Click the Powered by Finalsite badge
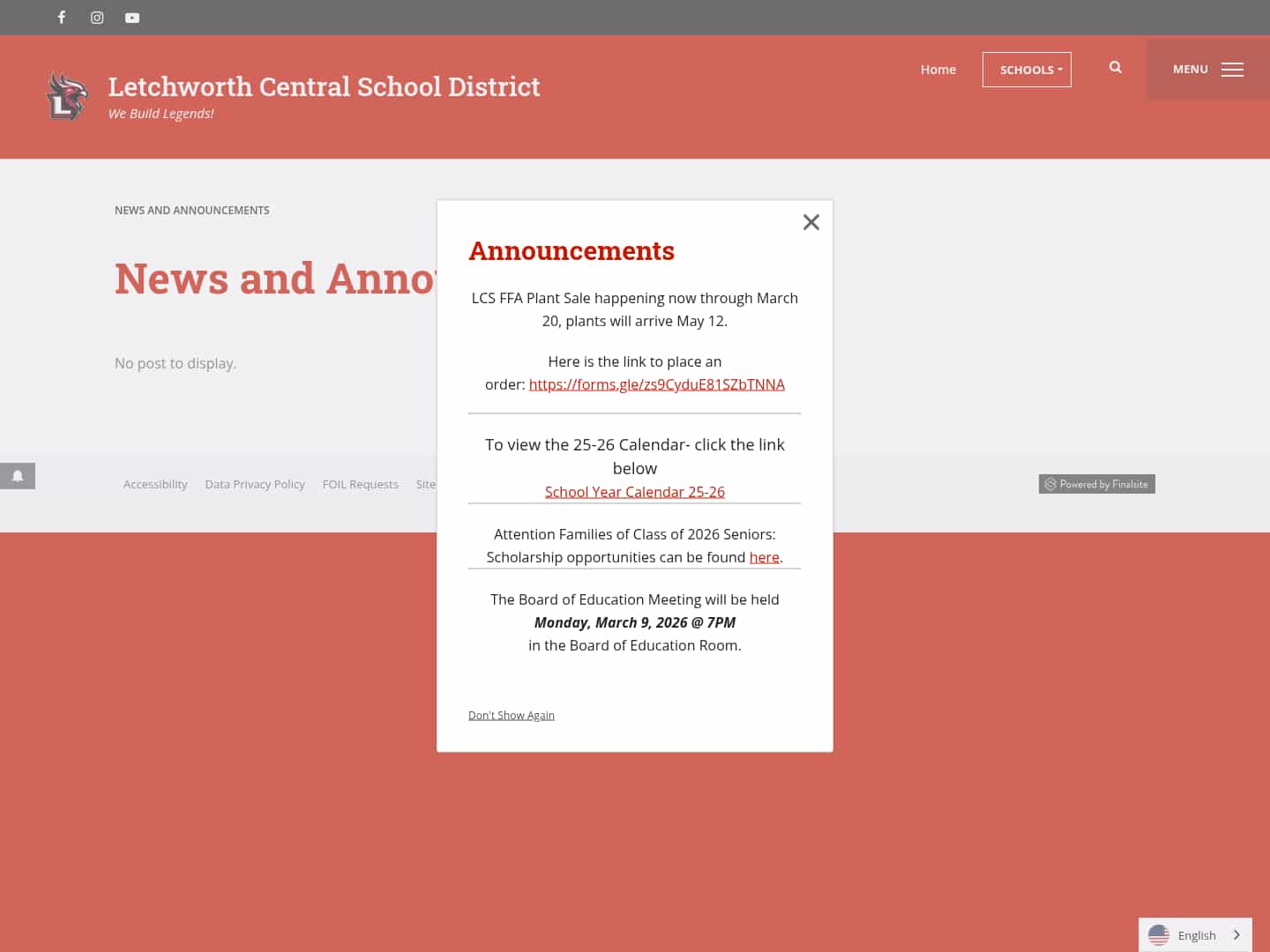Image resolution: width=1270 pixels, height=952 pixels. tap(1096, 484)
